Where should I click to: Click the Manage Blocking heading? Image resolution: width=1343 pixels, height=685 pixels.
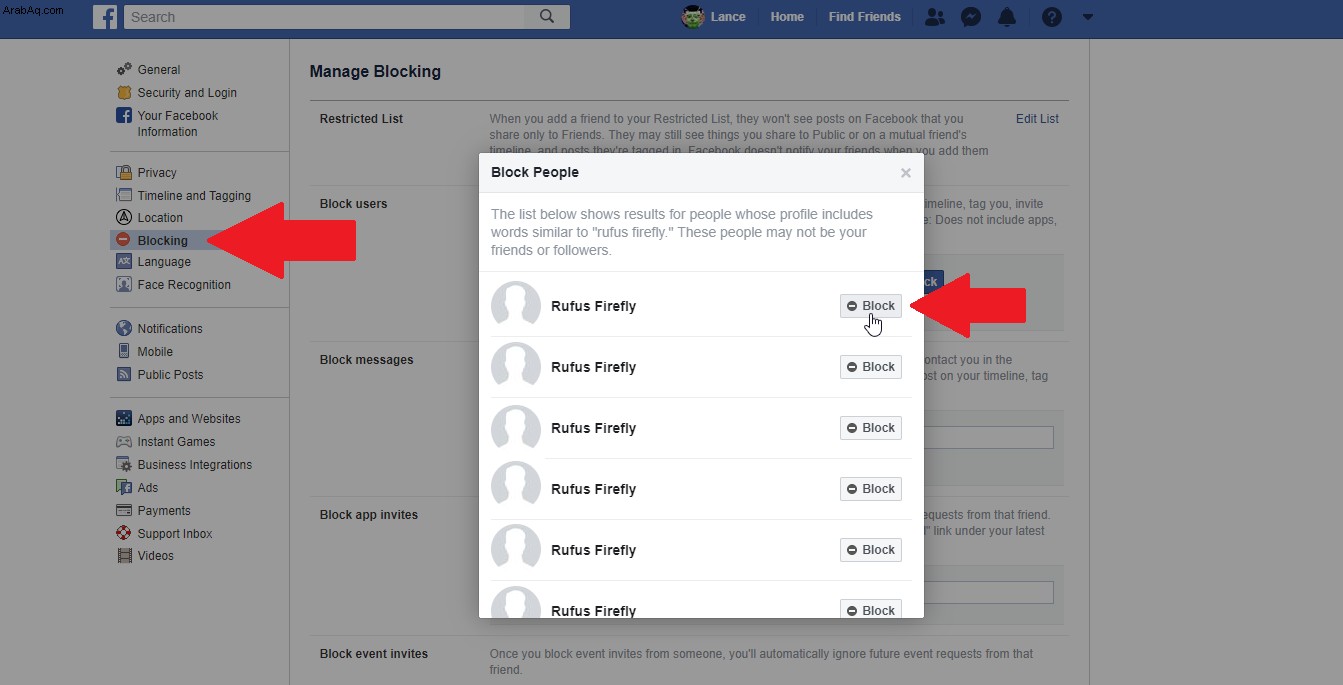375,72
